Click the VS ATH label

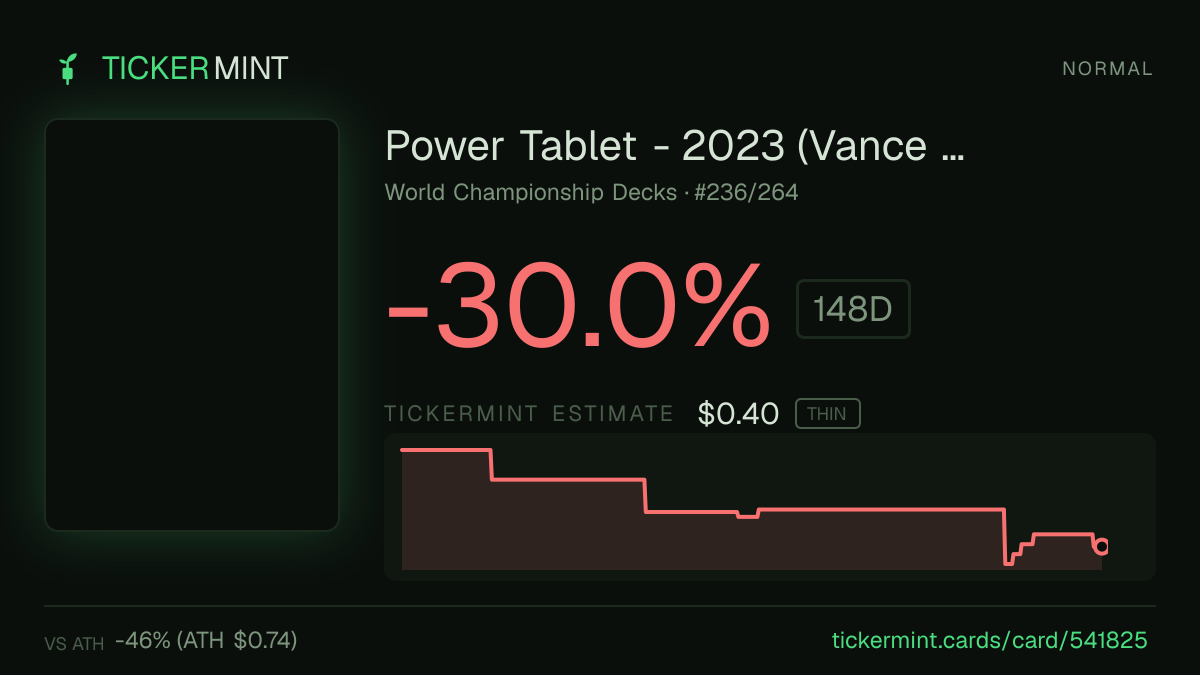click(74, 644)
